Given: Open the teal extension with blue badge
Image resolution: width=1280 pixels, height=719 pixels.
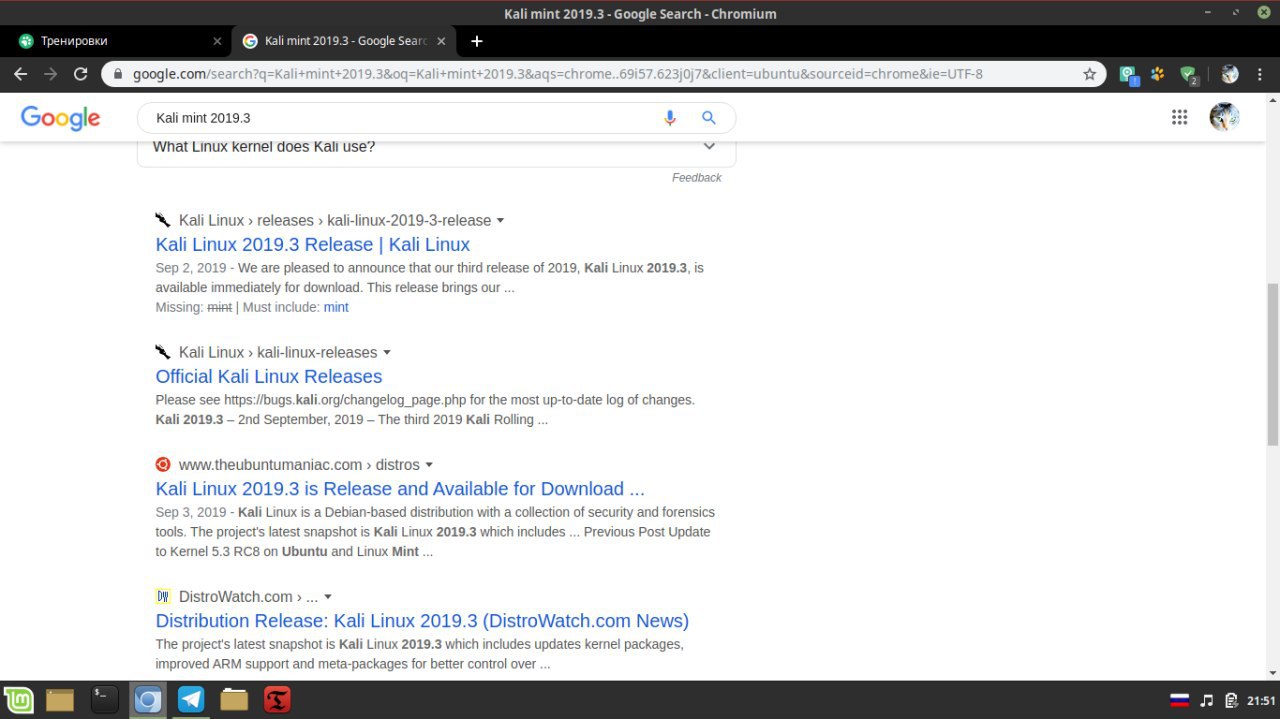Looking at the screenshot, I should pyautogui.click(x=1128, y=75).
